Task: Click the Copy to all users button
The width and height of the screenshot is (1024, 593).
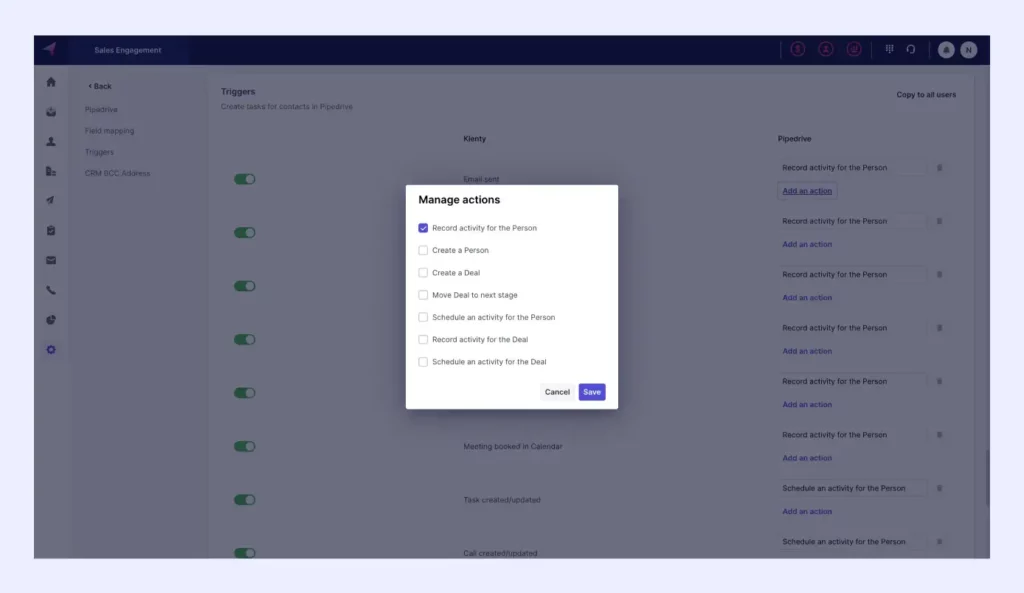Action: 926,95
